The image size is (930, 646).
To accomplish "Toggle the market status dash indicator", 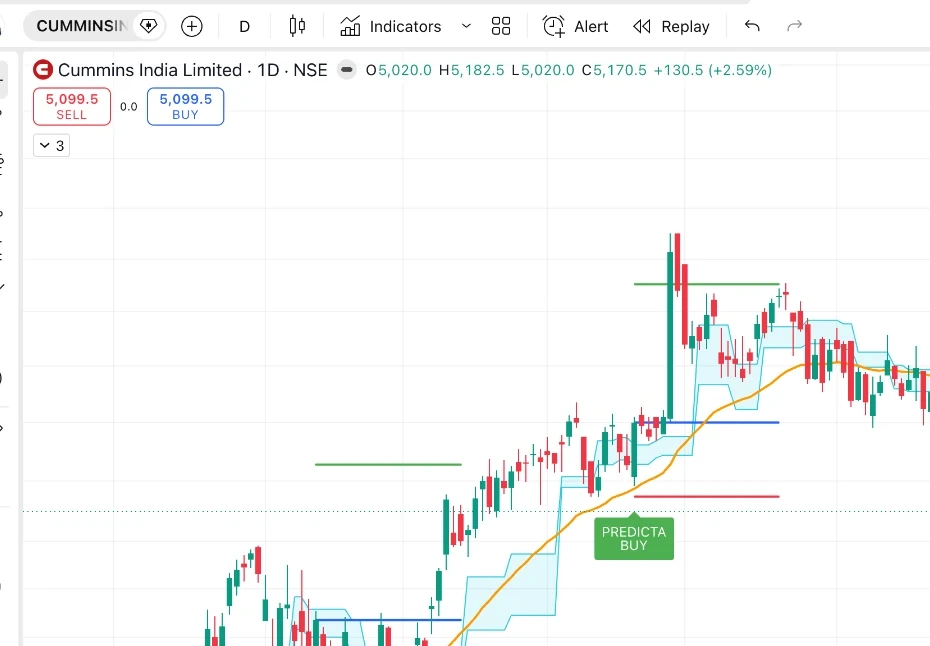I will tap(346, 70).
